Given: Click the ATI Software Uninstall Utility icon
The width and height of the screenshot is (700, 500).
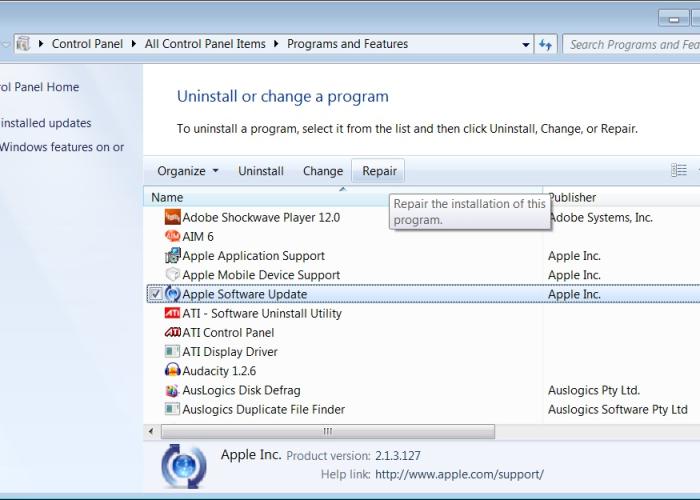Looking at the screenshot, I should (172, 313).
